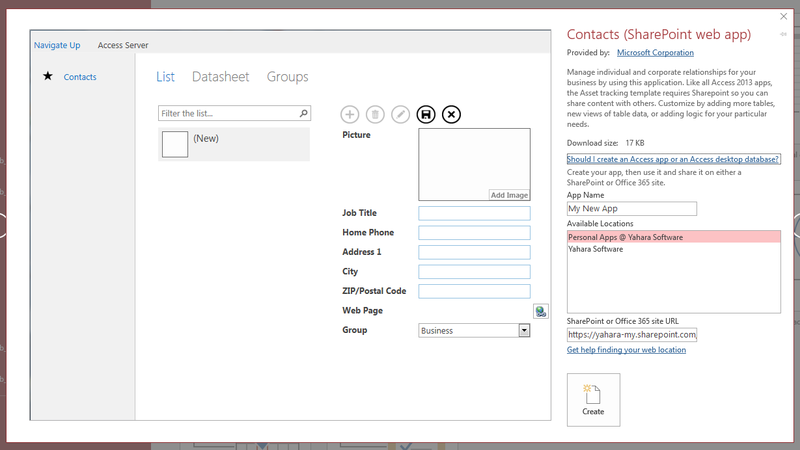The width and height of the screenshot is (800, 450).
Task: Click the Cancel X circle icon
Action: pos(452,115)
